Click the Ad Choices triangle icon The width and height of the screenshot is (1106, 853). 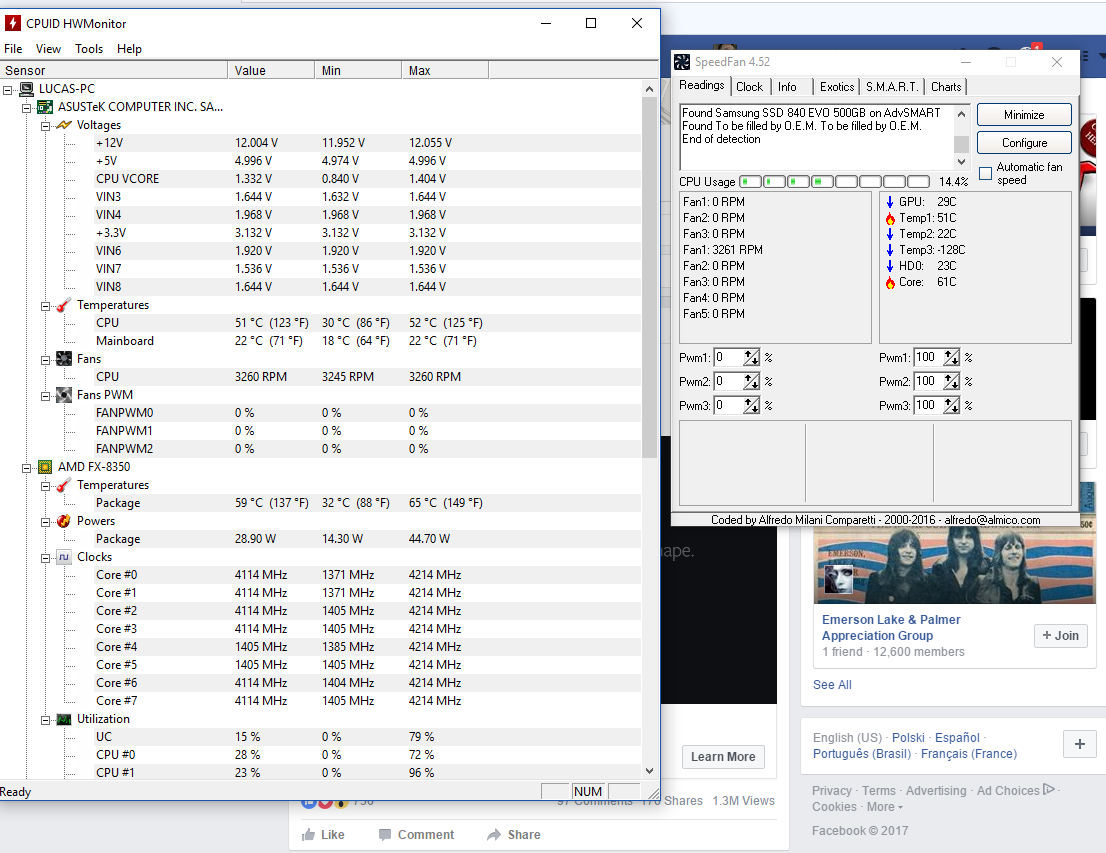pyautogui.click(x=1049, y=790)
